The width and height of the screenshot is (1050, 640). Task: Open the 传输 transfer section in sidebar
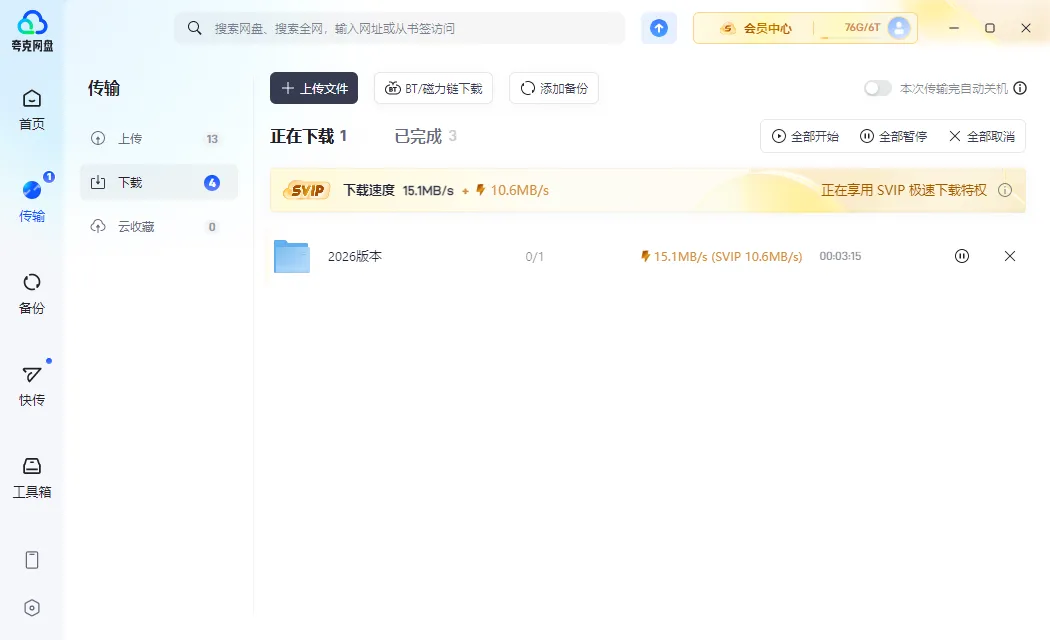click(x=31, y=202)
